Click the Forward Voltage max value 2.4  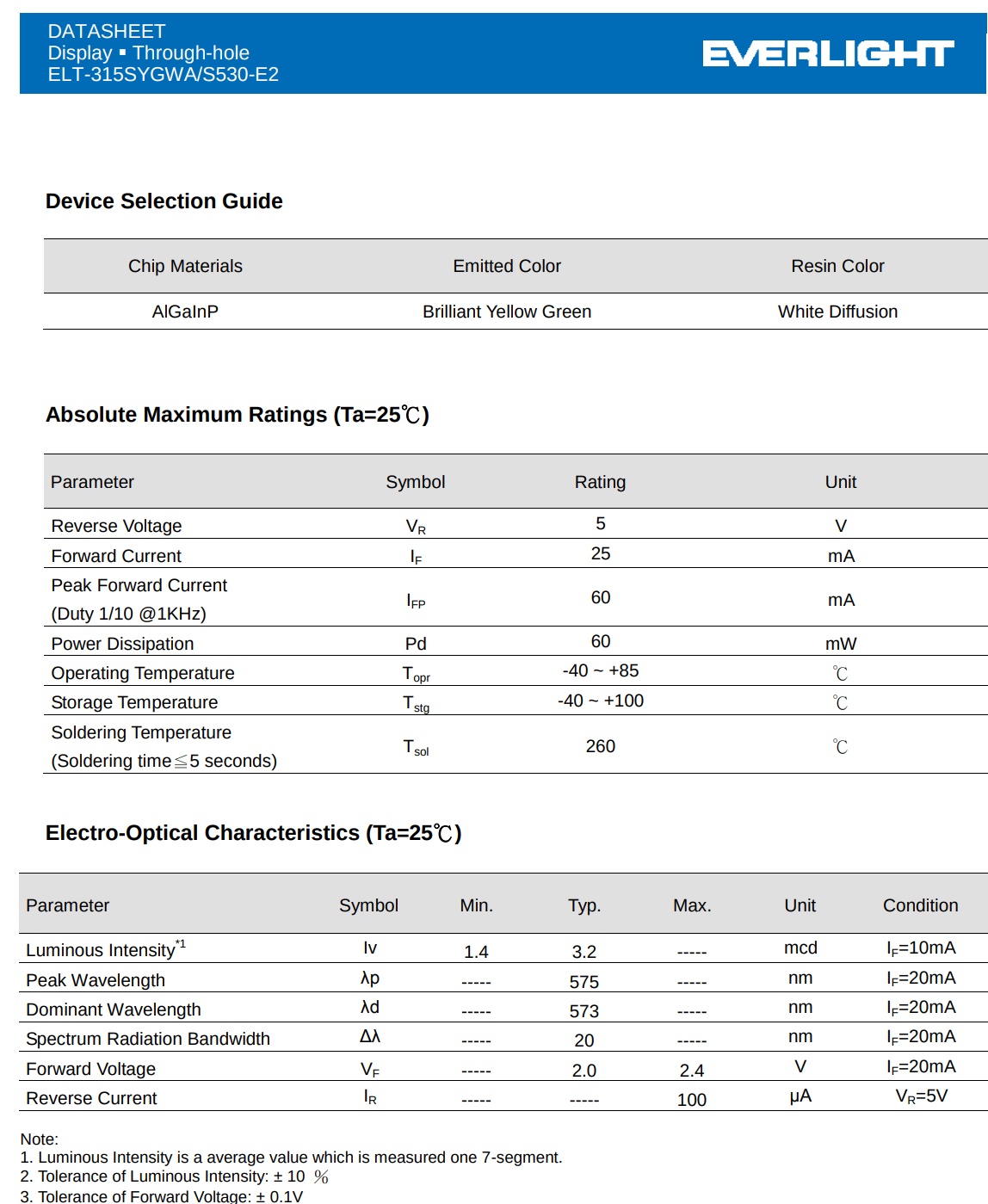pos(692,1071)
